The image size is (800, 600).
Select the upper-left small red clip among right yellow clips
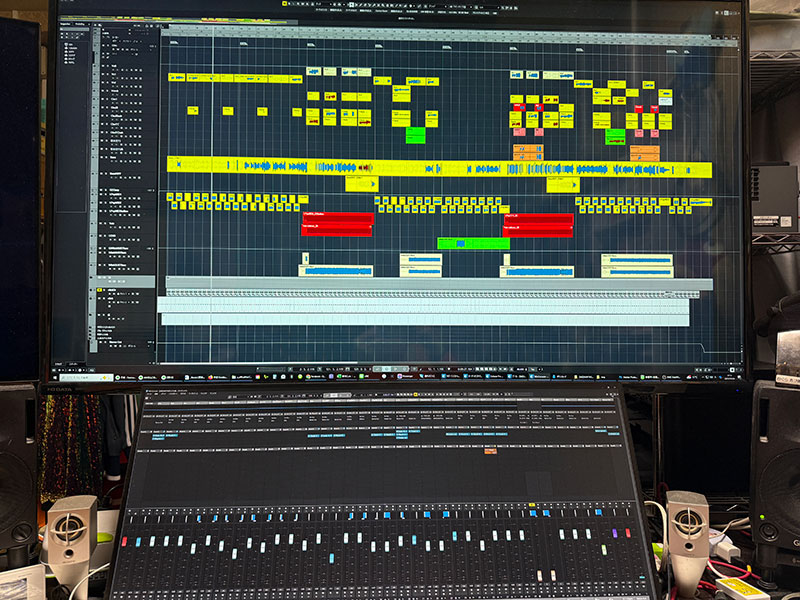tap(519, 107)
